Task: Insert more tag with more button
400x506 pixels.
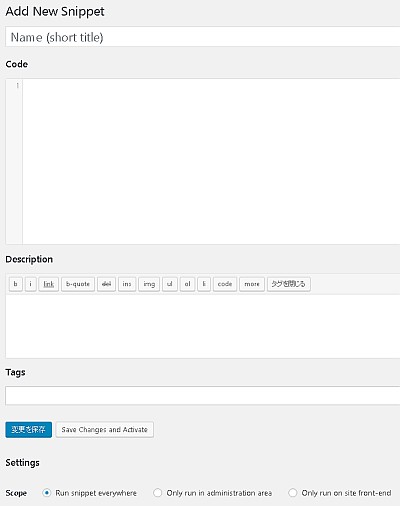Action: click(x=252, y=284)
